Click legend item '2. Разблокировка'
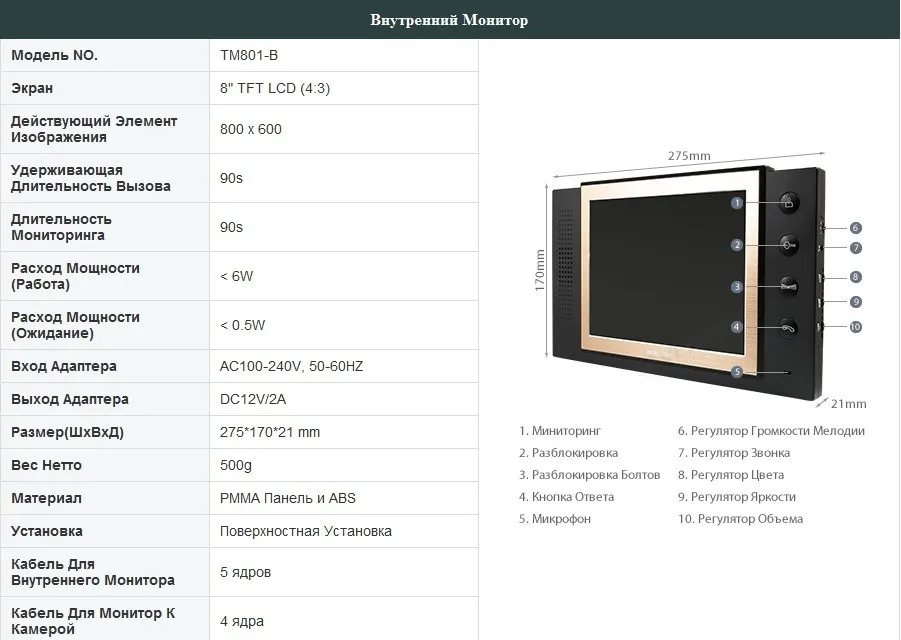Image resolution: width=901 pixels, height=640 pixels. click(x=568, y=453)
